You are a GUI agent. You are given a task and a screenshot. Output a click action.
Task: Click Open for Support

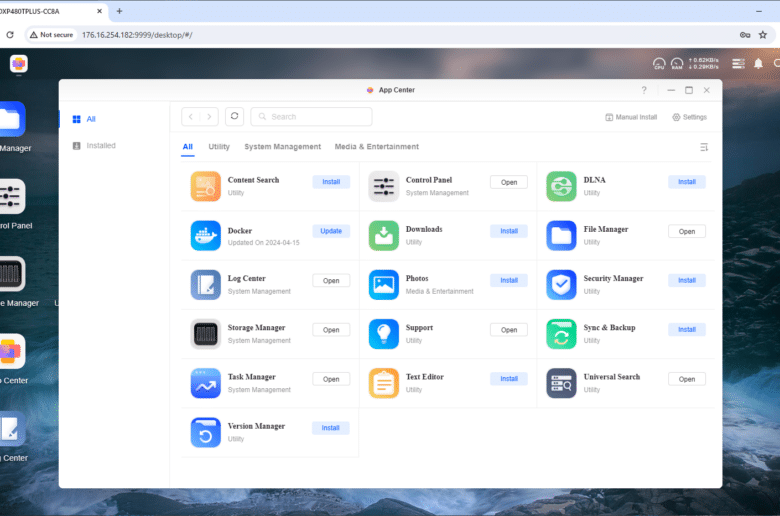(x=509, y=330)
